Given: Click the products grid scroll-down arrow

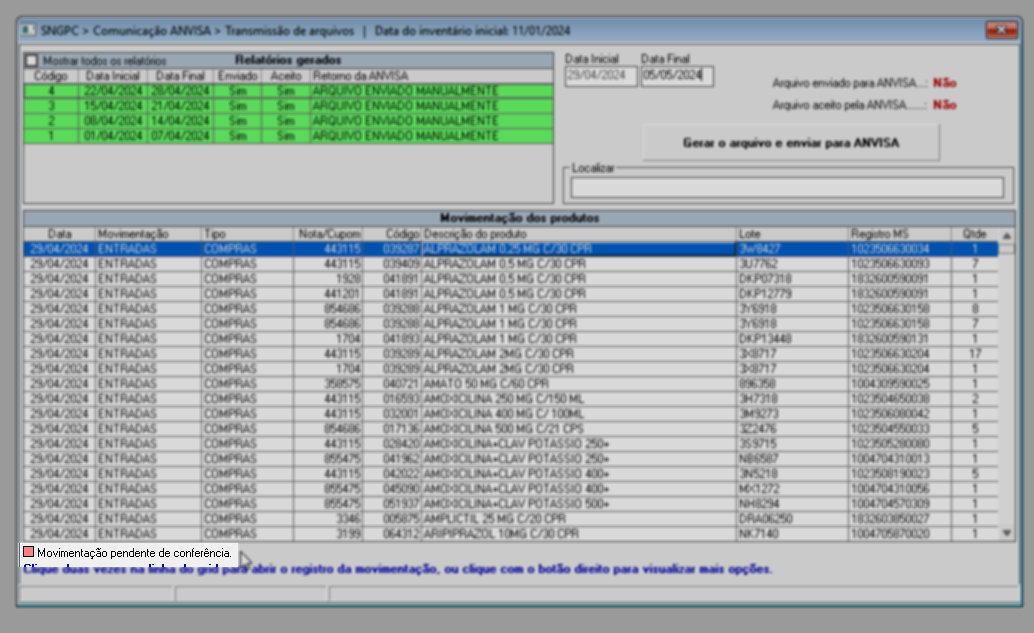Looking at the screenshot, I should tap(1006, 533).
